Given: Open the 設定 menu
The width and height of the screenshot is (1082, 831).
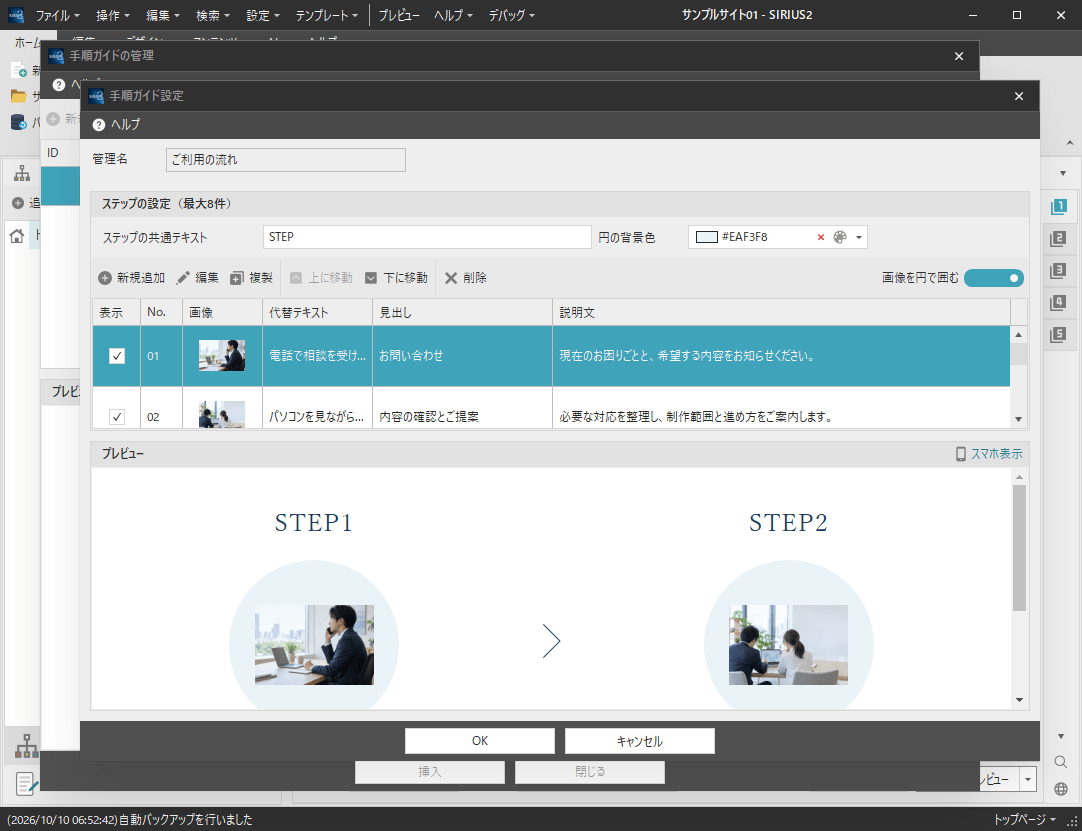Looking at the screenshot, I should coord(263,15).
